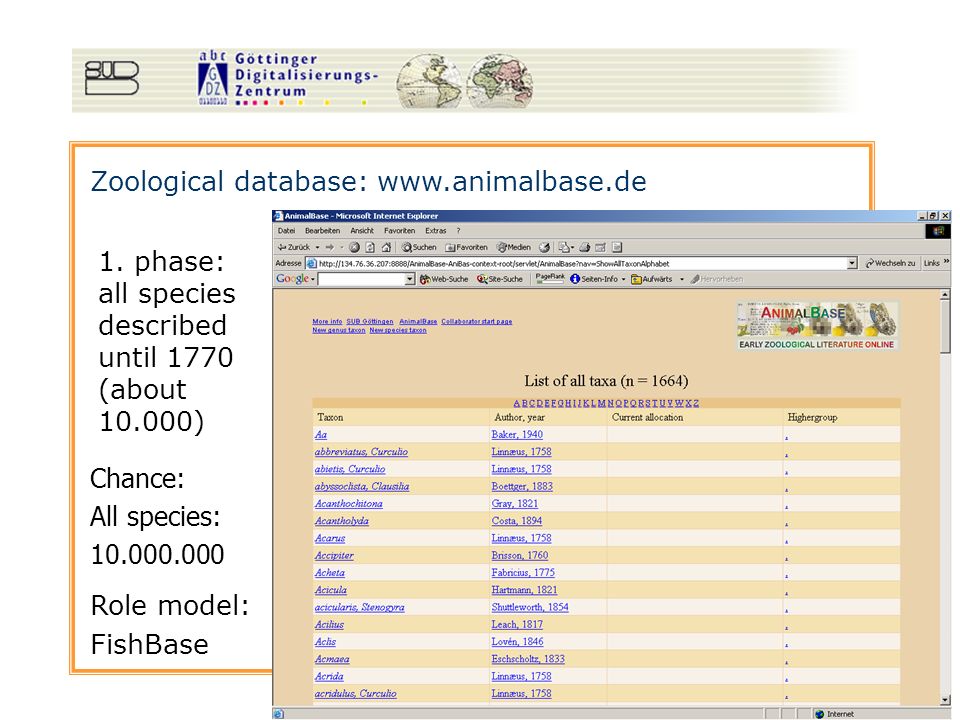
Task: Click the Wechseln zu go button
Action: click(890, 263)
